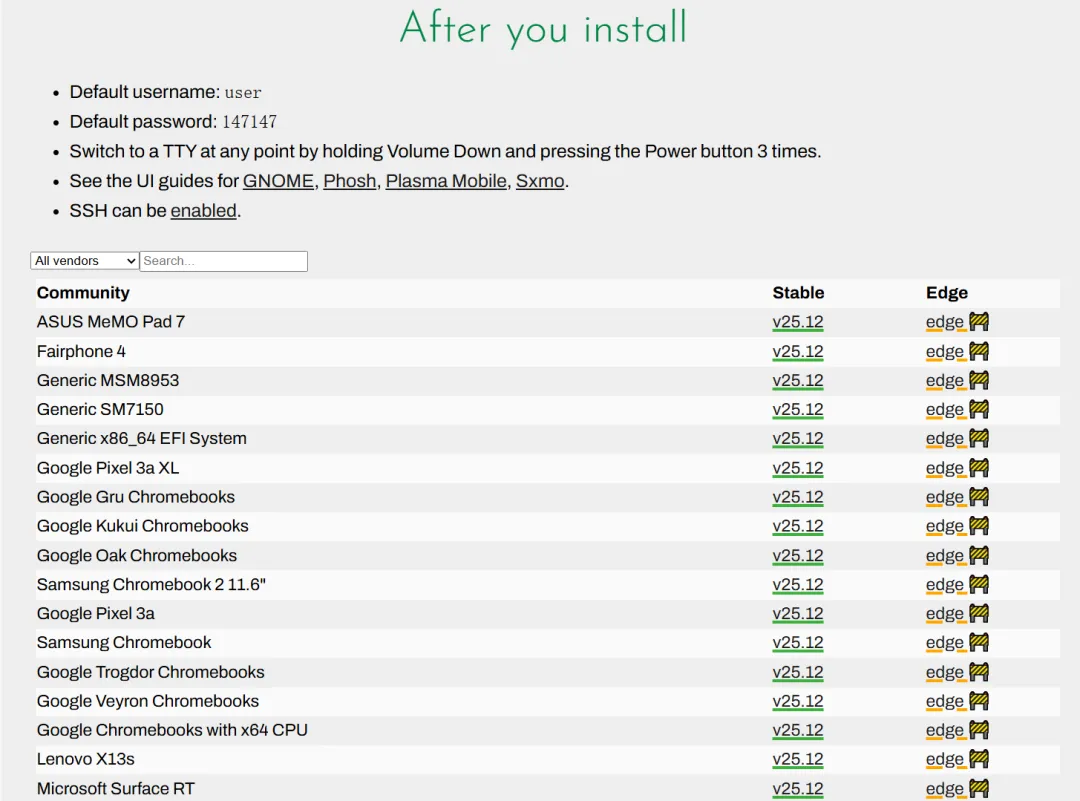Select the 'Microsoft Surface RT' device name

(116, 789)
